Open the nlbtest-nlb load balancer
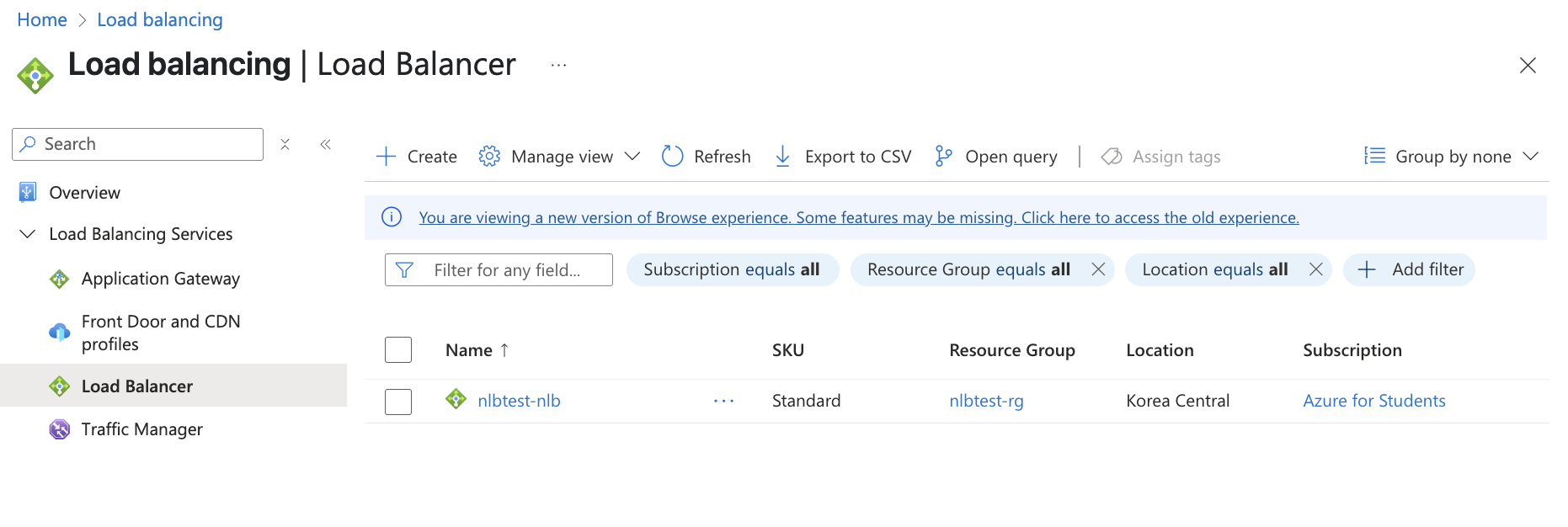The width and height of the screenshot is (1568, 527). click(x=519, y=401)
